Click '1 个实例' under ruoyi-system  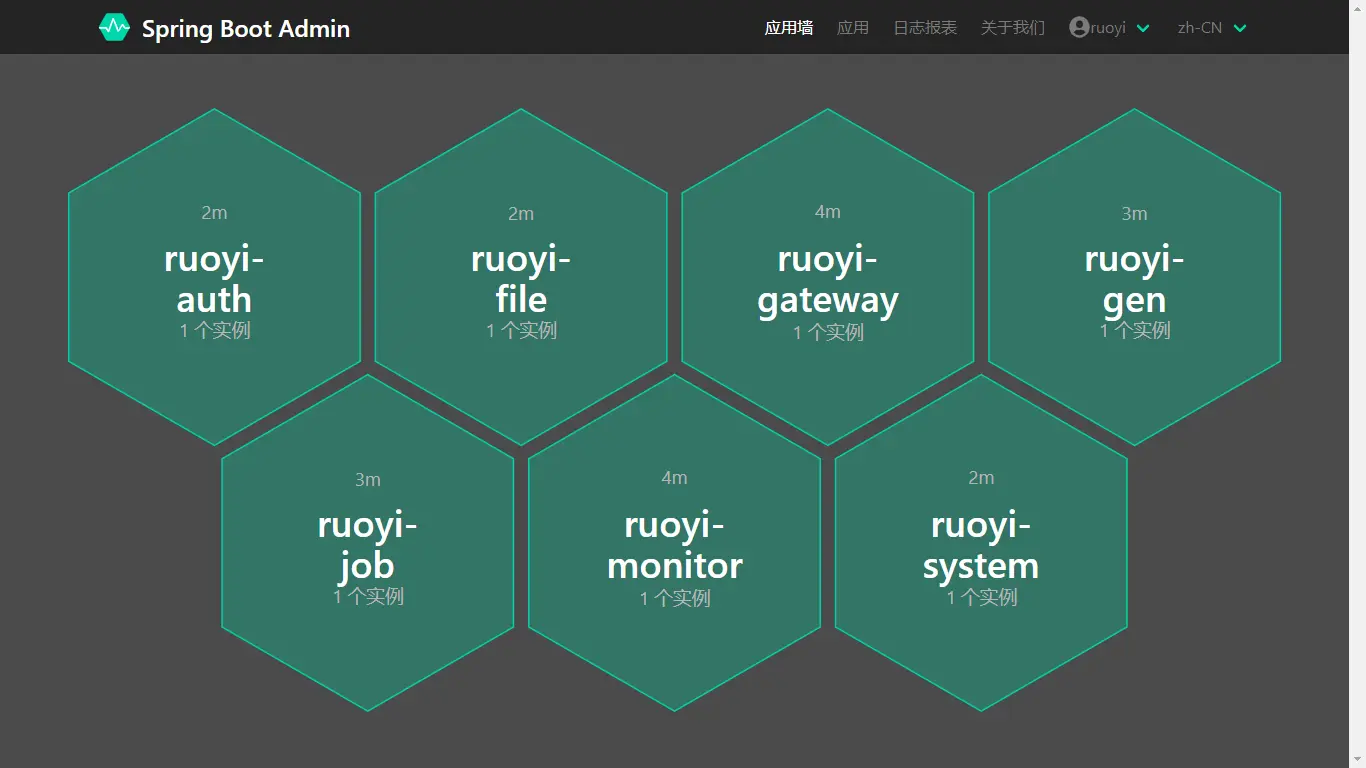[x=981, y=597]
